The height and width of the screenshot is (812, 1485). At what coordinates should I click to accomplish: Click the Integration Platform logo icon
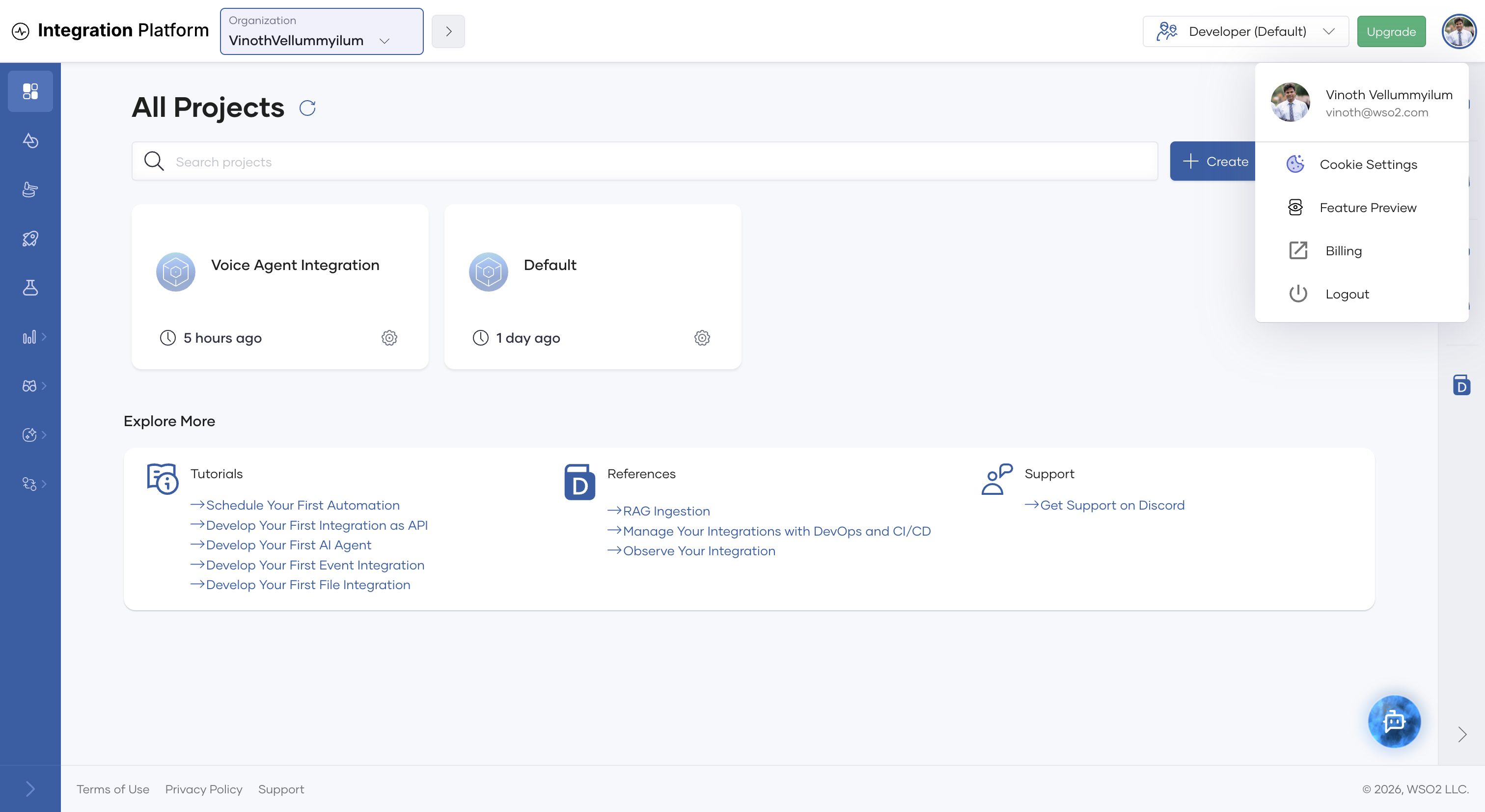[x=21, y=30]
